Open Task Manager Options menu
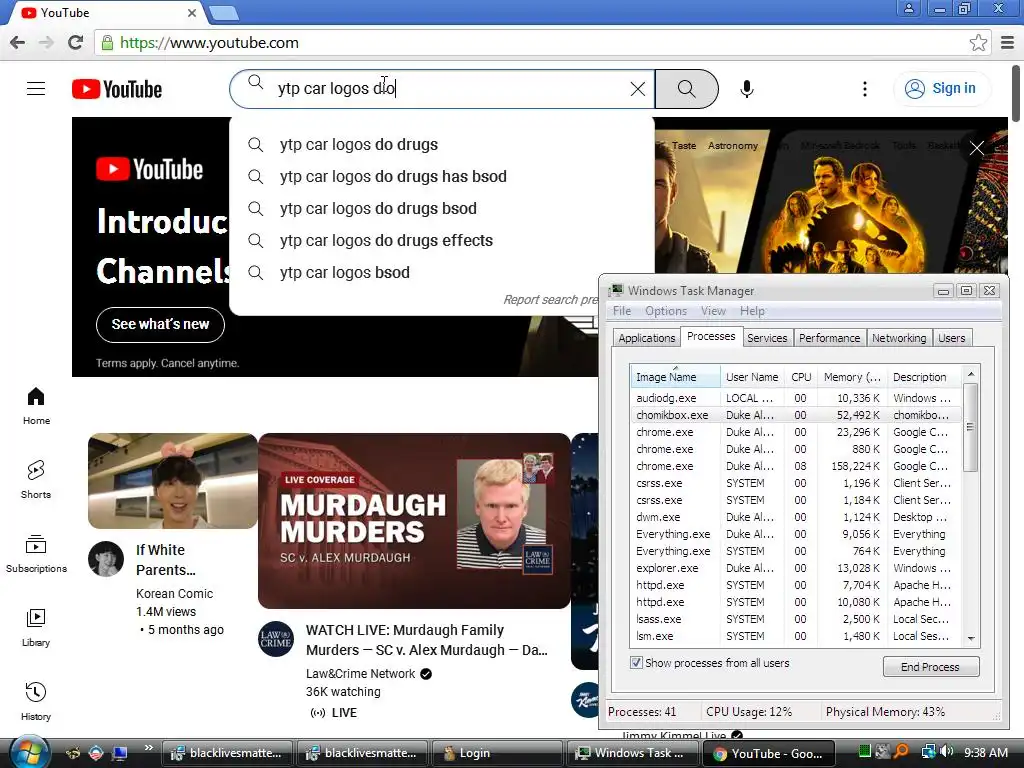 click(x=665, y=311)
